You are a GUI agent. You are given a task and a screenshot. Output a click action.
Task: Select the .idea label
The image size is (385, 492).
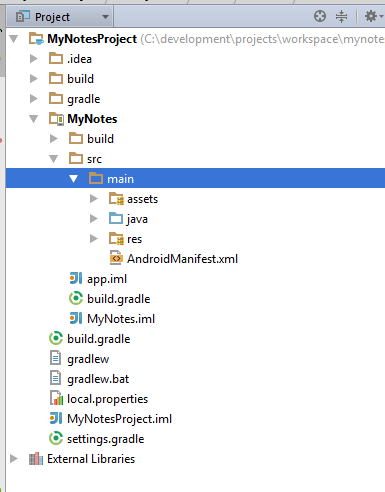tap(79, 59)
